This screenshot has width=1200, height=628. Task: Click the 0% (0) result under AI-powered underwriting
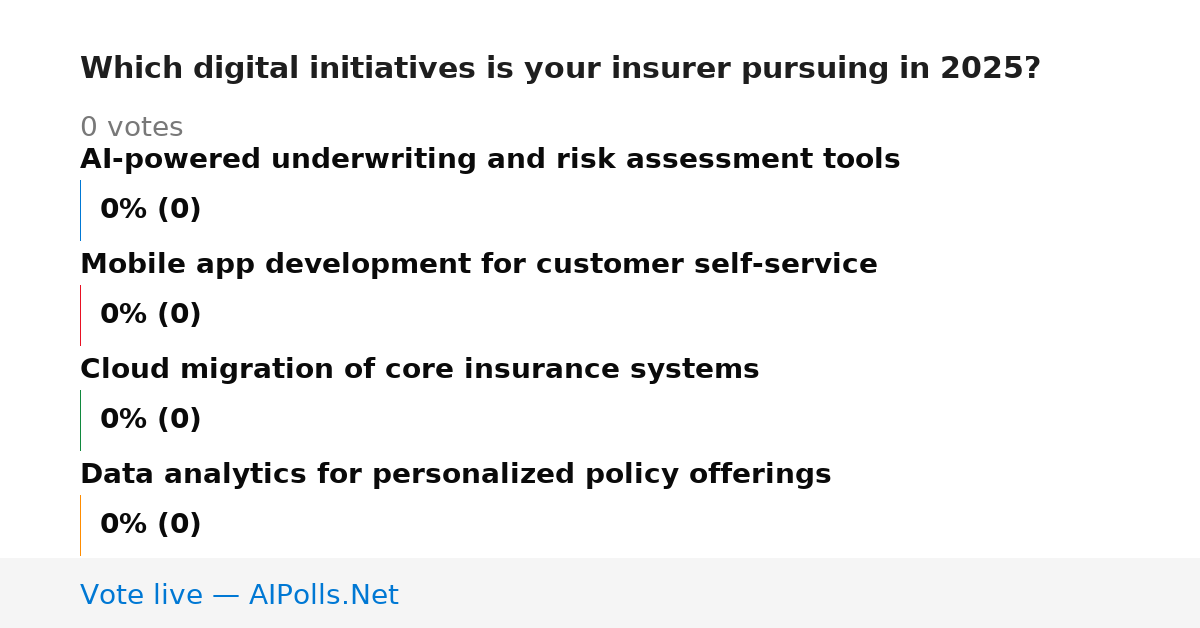(151, 210)
